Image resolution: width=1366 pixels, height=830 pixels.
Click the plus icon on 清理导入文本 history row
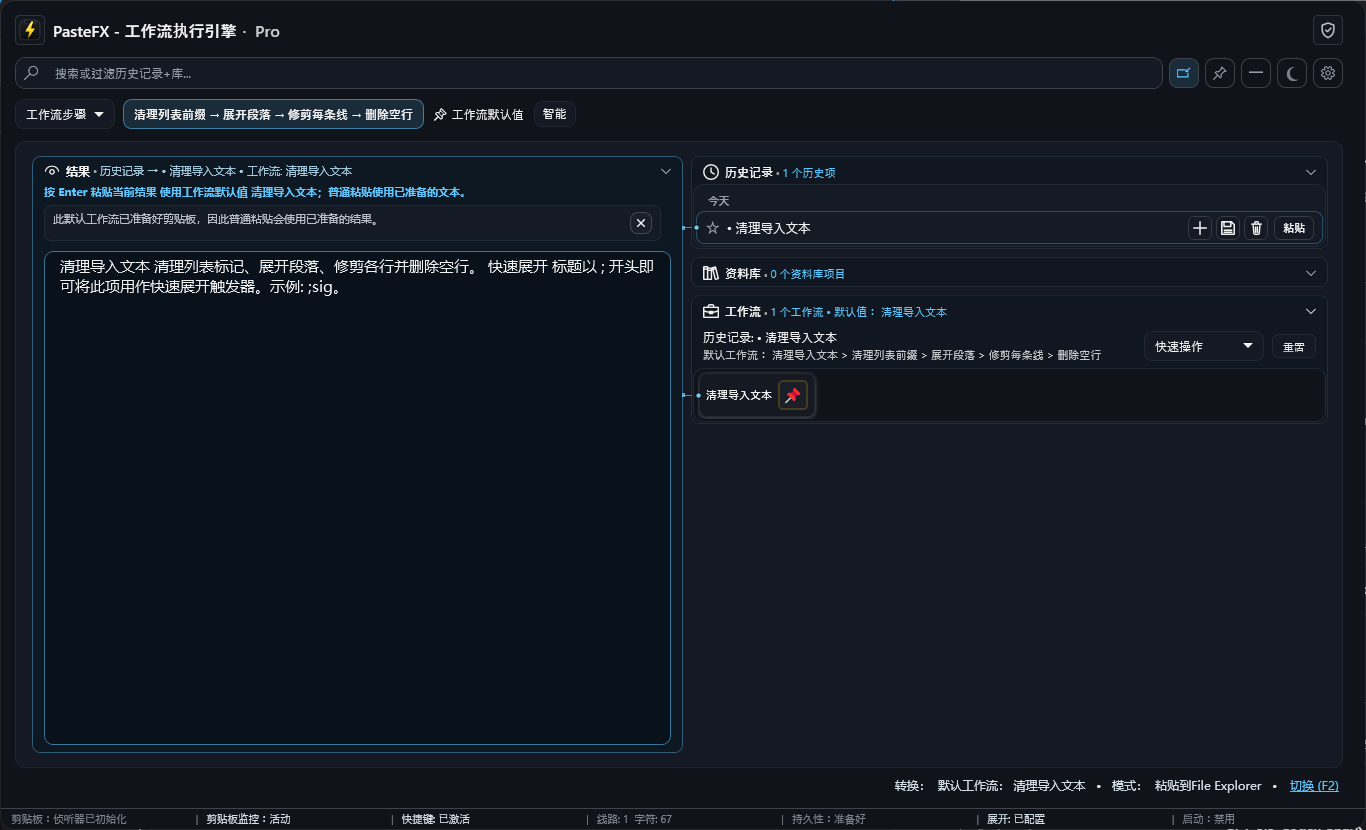[x=1200, y=228]
